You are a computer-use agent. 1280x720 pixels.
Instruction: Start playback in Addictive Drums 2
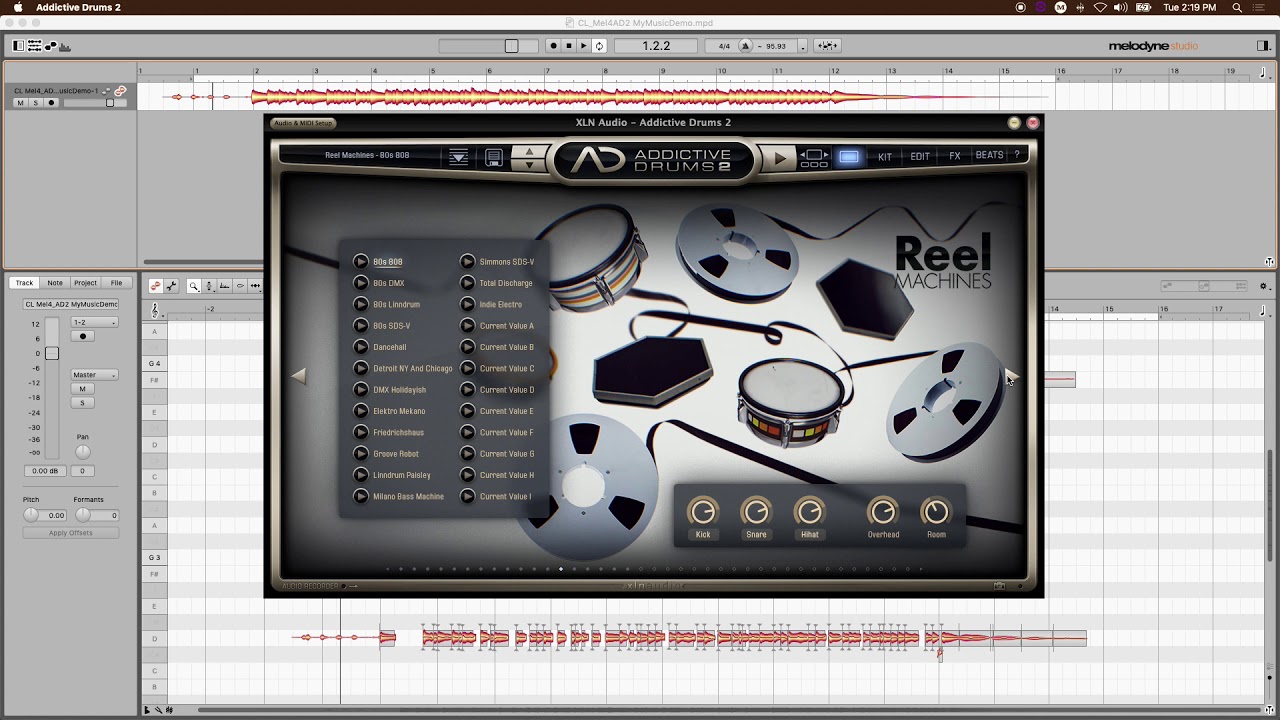tap(780, 157)
